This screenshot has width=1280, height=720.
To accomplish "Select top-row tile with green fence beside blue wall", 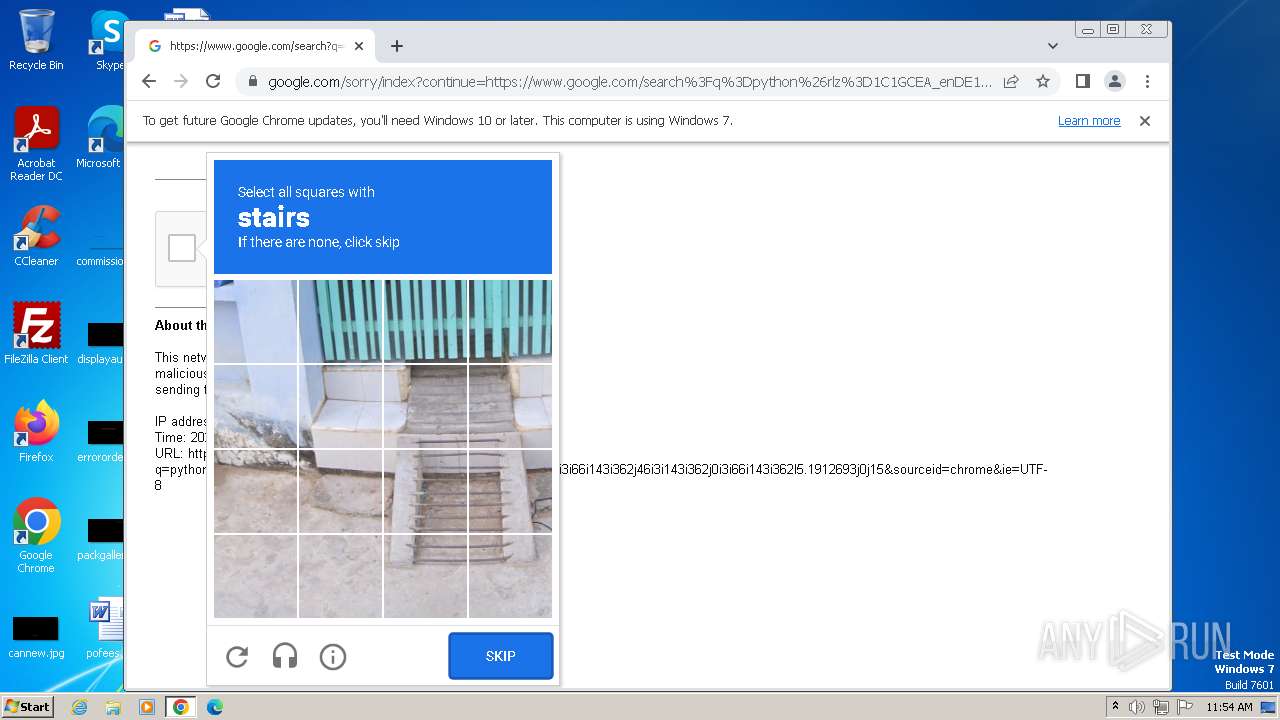I will click(x=340, y=321).
